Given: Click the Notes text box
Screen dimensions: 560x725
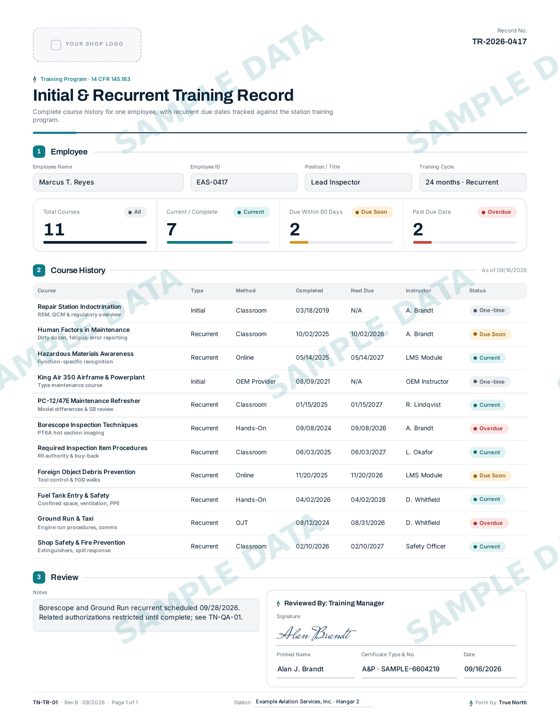Looking at the screenshot, I should pyautogui.click(x=146, y=614).
